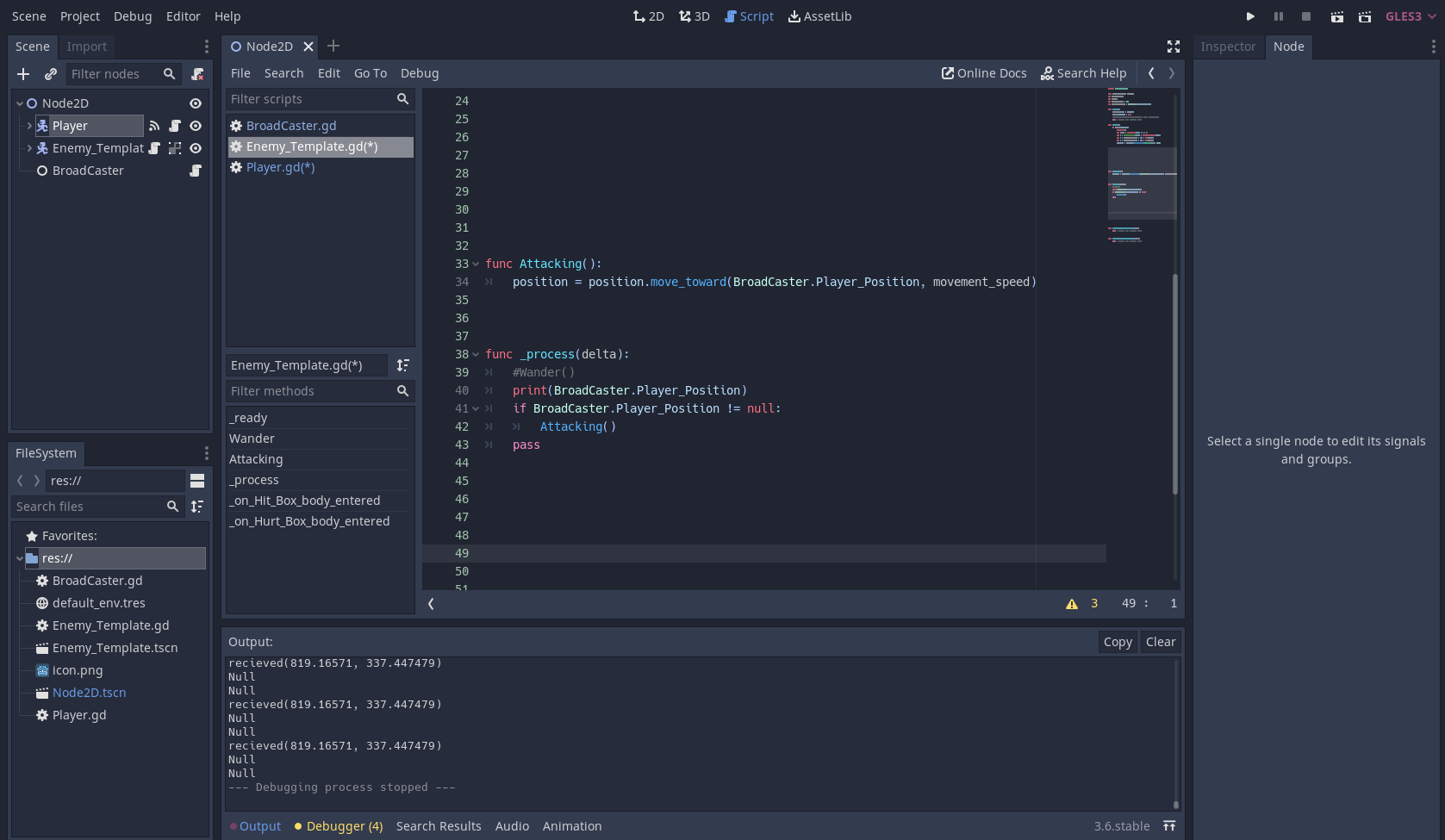
Task: Open Scene dock options menu
Action: click(206, 47)
